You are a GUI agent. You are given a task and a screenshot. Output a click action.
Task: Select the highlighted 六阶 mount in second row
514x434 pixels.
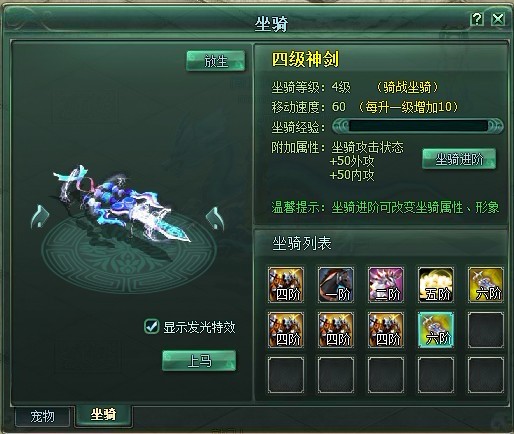click(x=436, y=330)
